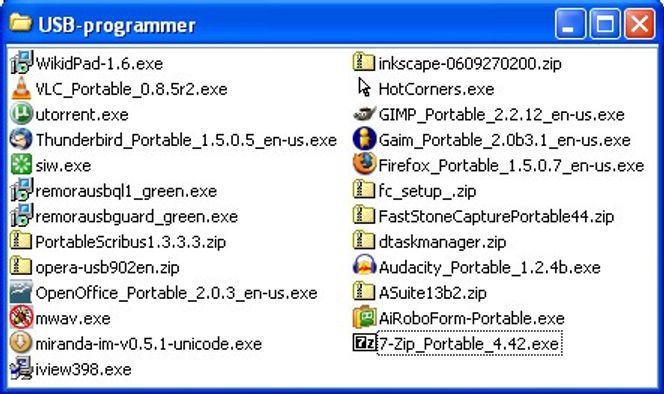The width and height of the screenshot is (664, 394).
Task: Click the PortableScribus1.3.3.3.zip file name
Action: (x=130, y=242)
